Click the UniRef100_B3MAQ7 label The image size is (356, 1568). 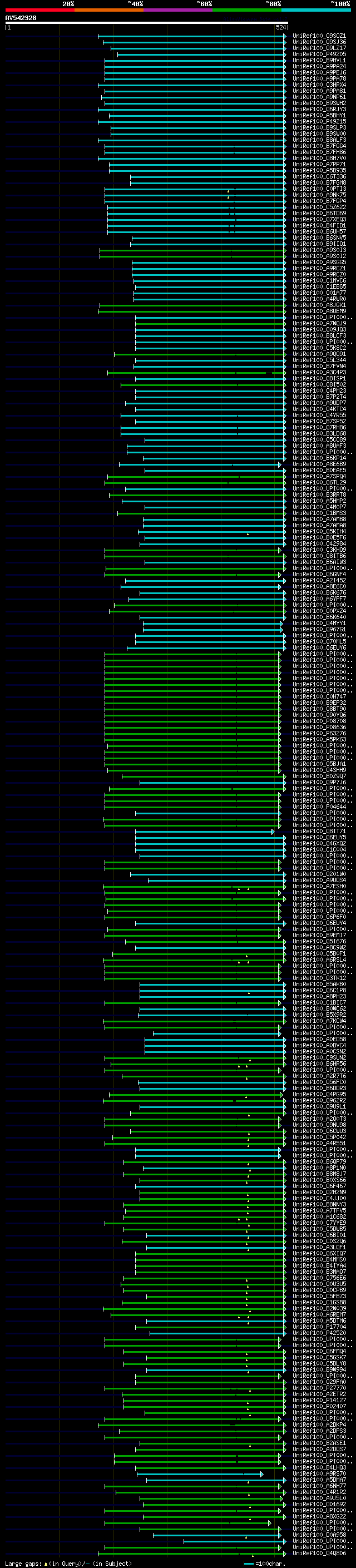319,1272
